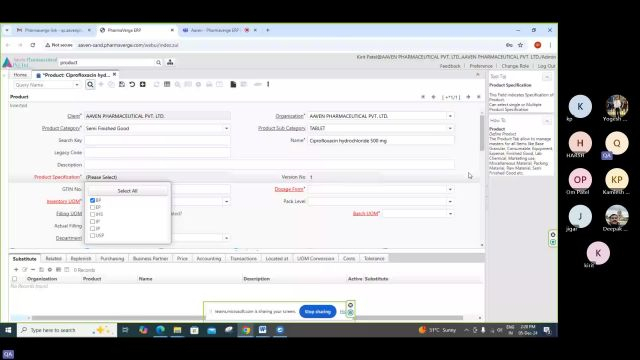Open the Tolerance tab
Image resolution: width=640 pixels, height=360 pixels.
pos(374,259)
